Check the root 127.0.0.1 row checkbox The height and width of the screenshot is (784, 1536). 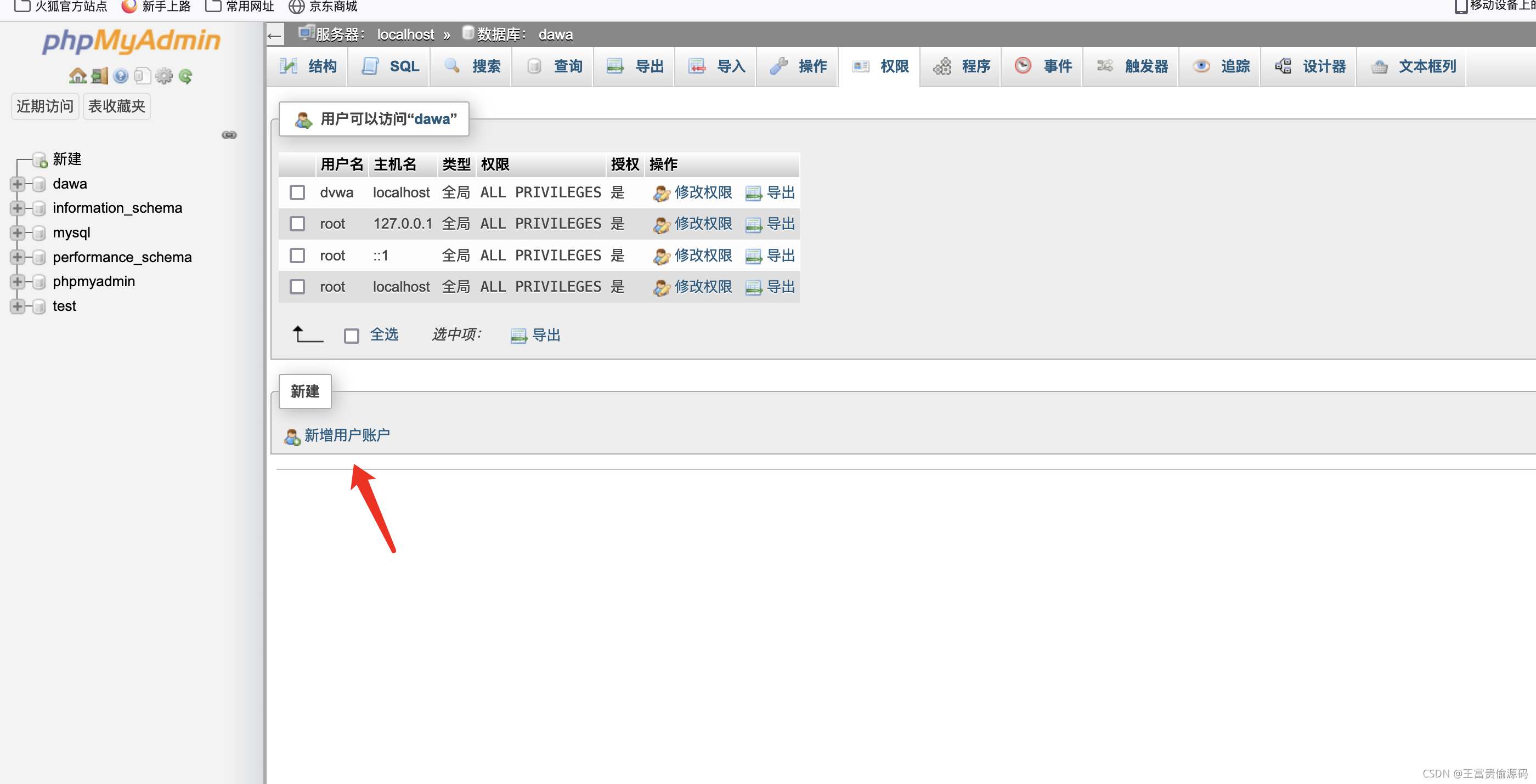click(x=297, y=224)
